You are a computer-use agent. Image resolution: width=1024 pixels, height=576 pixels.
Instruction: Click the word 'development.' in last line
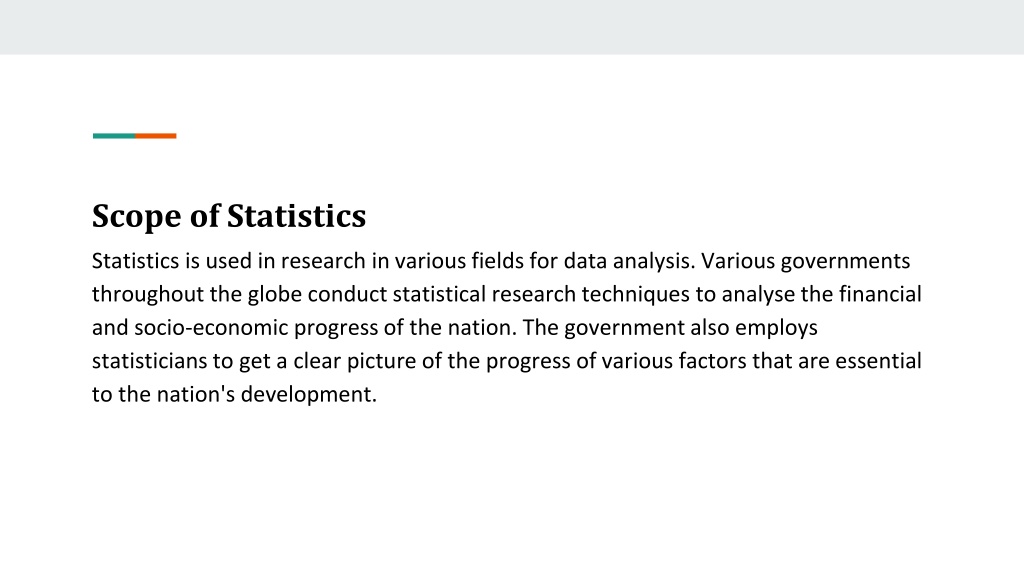point(308,395)
